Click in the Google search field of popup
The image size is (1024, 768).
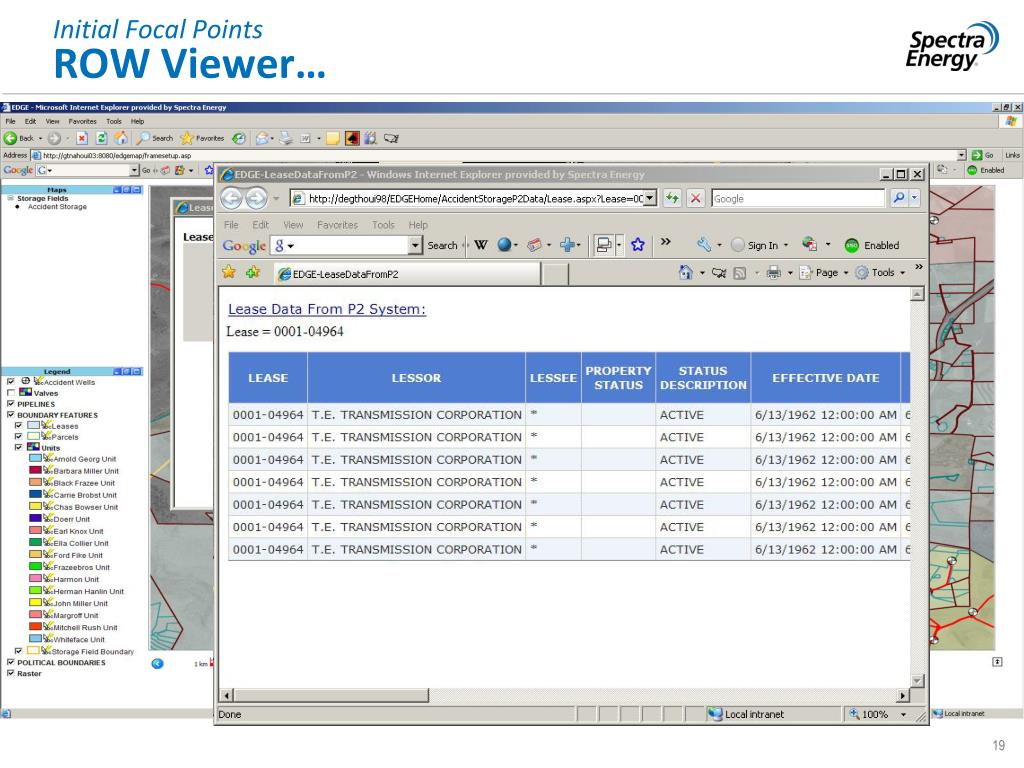pyautogui.click(x=798, y=199)
